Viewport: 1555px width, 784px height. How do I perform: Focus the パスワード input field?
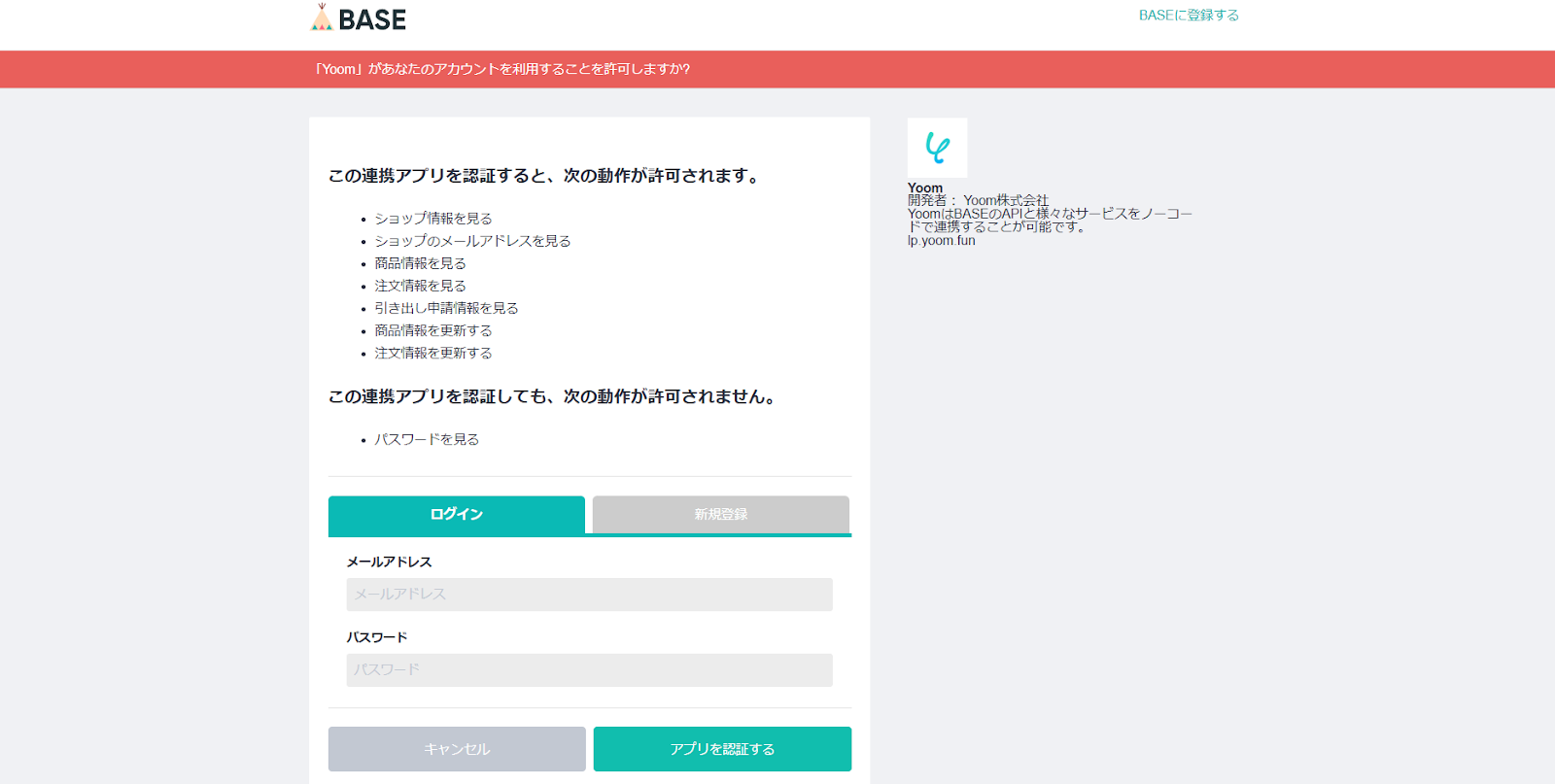click(x=589, y=670)
